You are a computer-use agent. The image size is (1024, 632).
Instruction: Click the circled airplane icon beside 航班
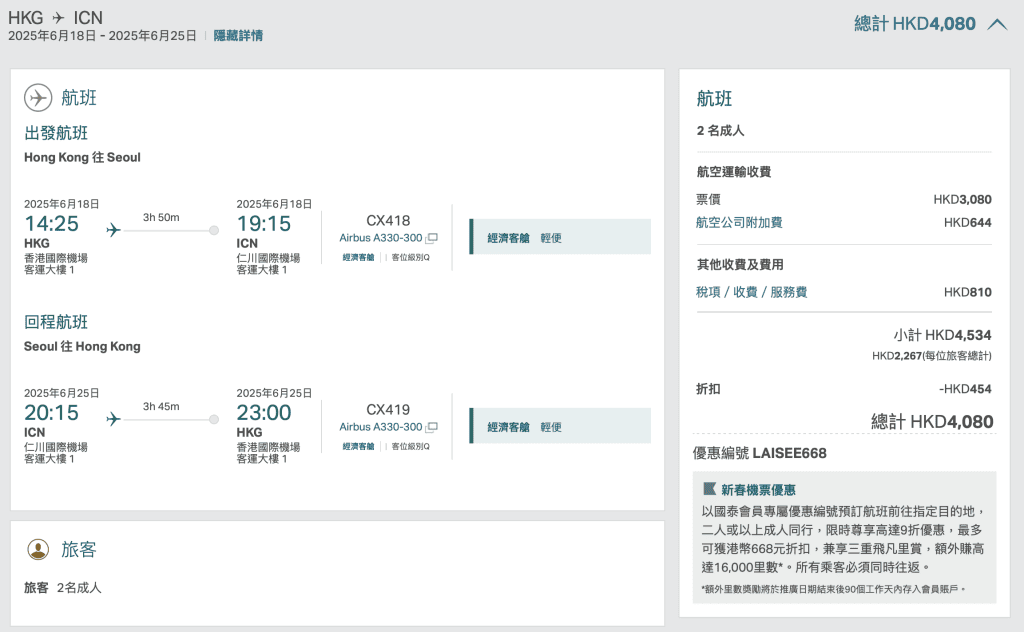coord(38,98)
